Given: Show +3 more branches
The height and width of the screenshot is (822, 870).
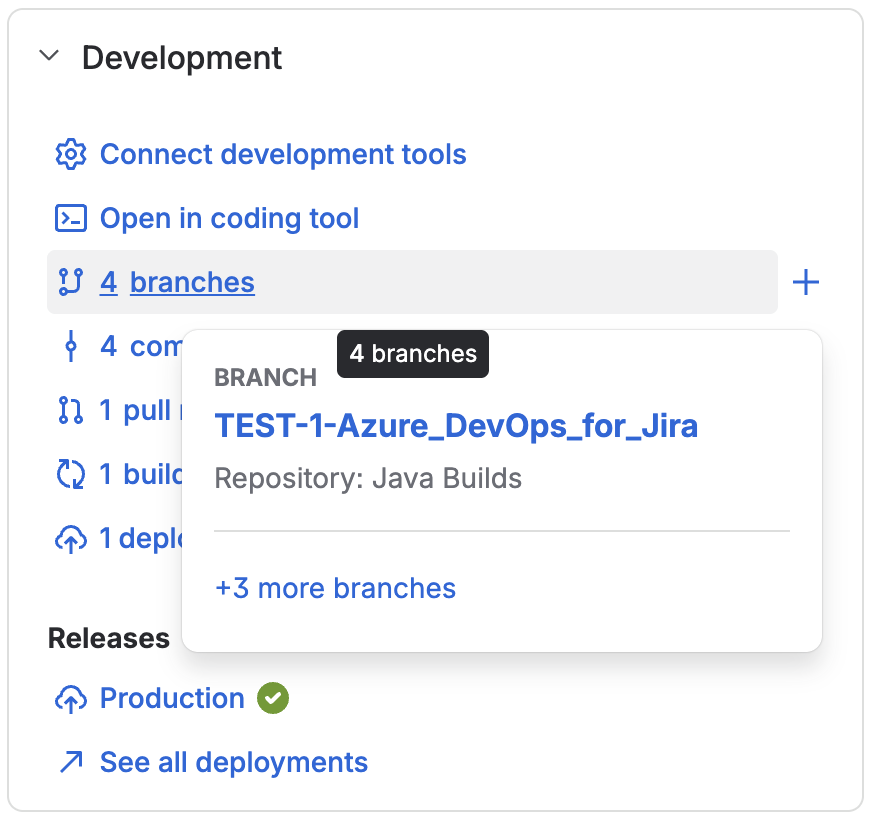Looking at the screenshot, I should 336,588.
